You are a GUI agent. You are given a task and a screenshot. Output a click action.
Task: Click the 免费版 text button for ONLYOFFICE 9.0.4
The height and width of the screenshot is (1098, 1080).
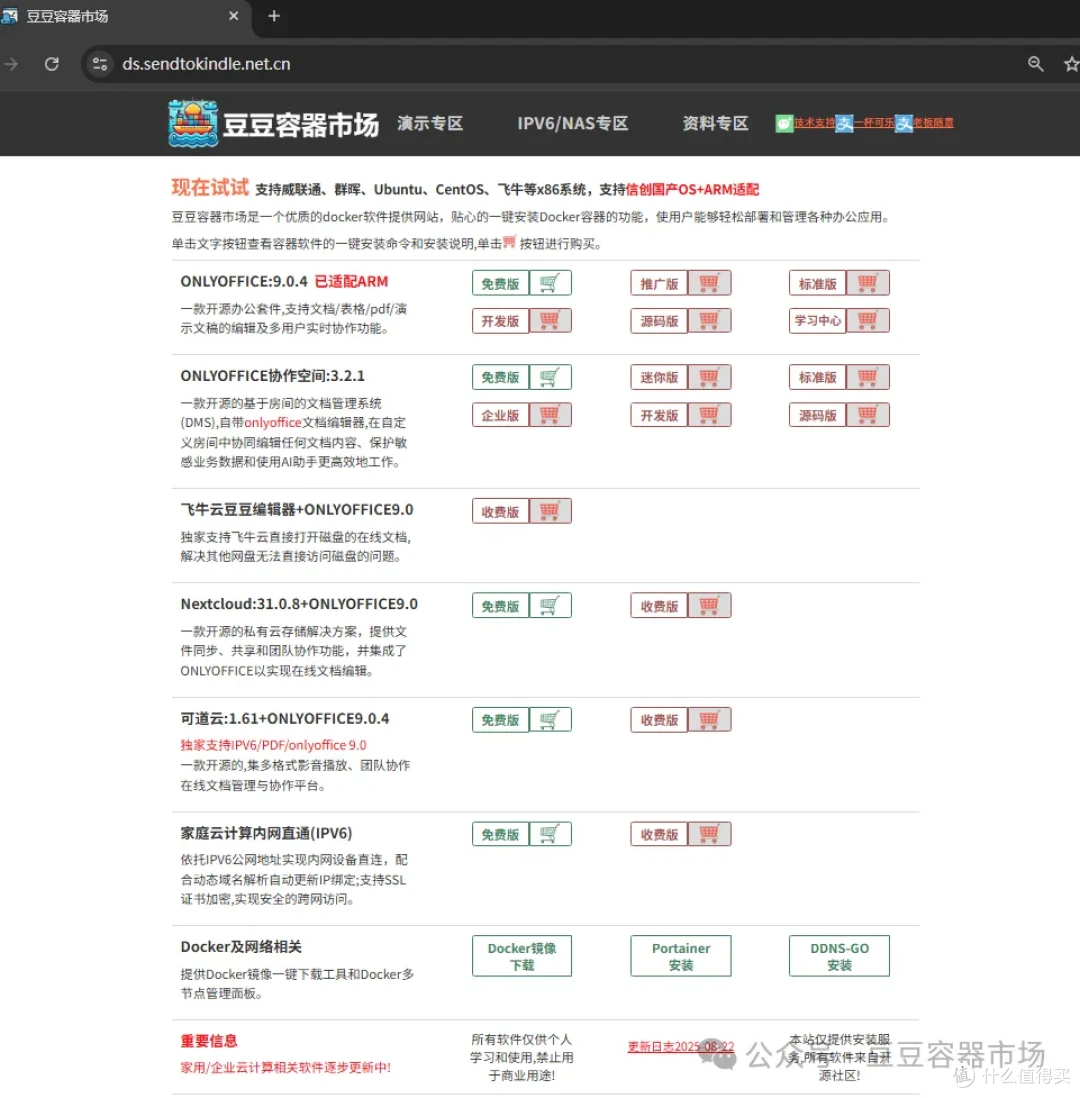pos(500,283)
